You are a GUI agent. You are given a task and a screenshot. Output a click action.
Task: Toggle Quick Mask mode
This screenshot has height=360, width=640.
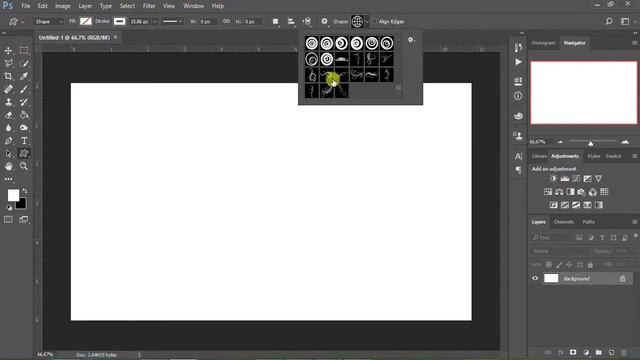click(8, 220)
